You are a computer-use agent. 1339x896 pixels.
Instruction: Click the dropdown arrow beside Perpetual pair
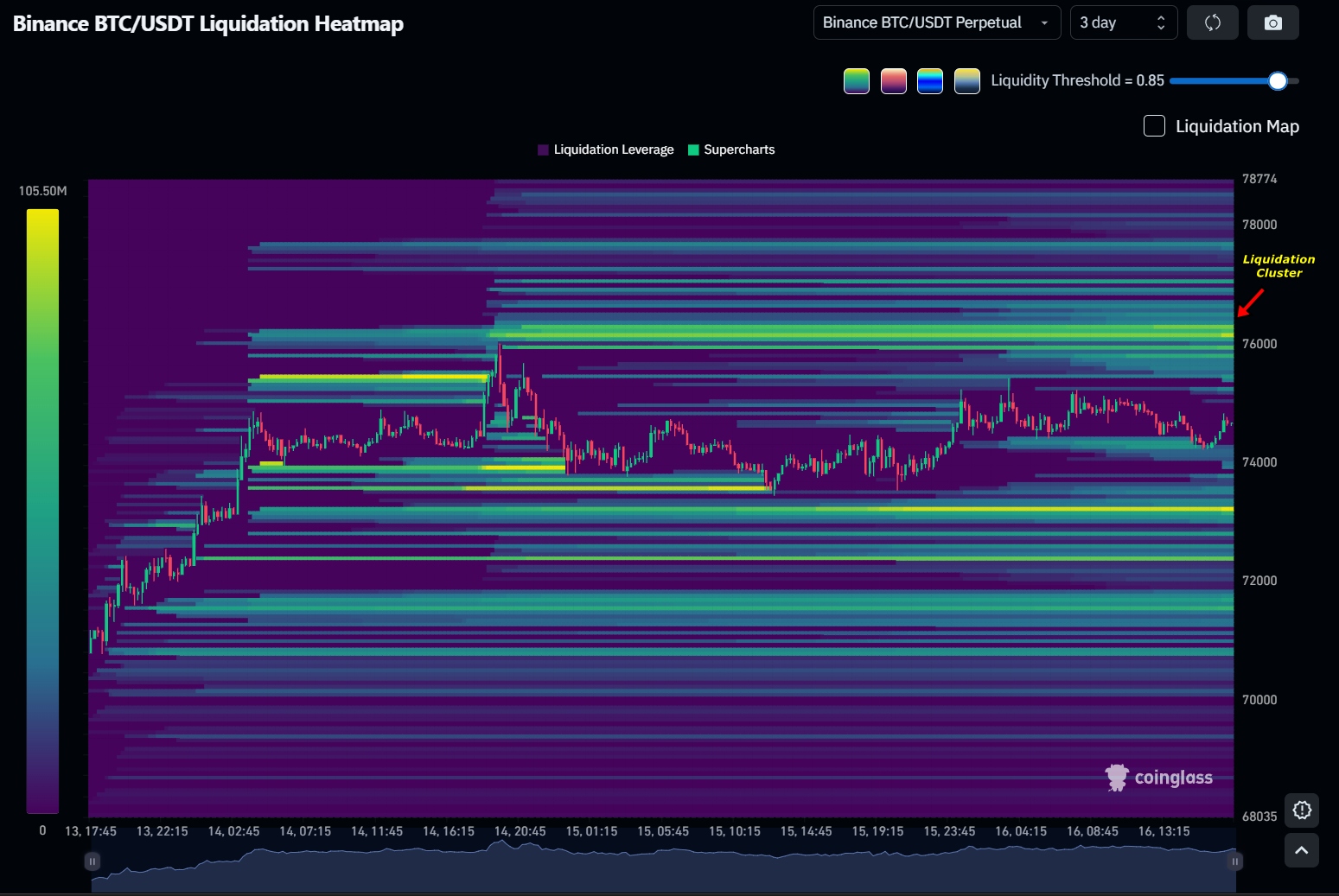pyautogui.click(x=1044, y=23)
